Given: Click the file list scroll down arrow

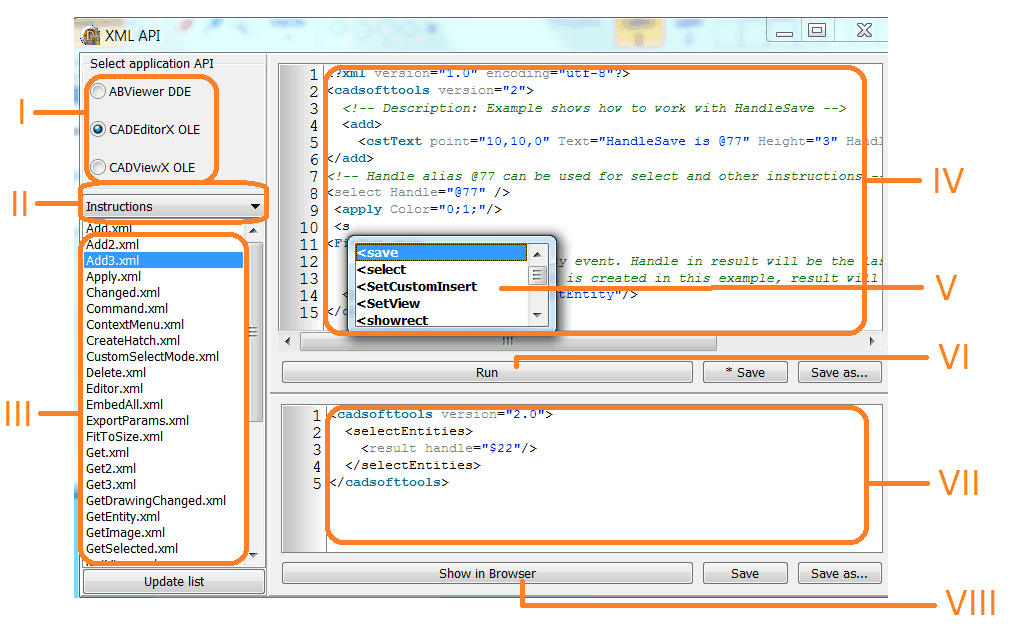Looking at the screenshot, I should [254, 555].
